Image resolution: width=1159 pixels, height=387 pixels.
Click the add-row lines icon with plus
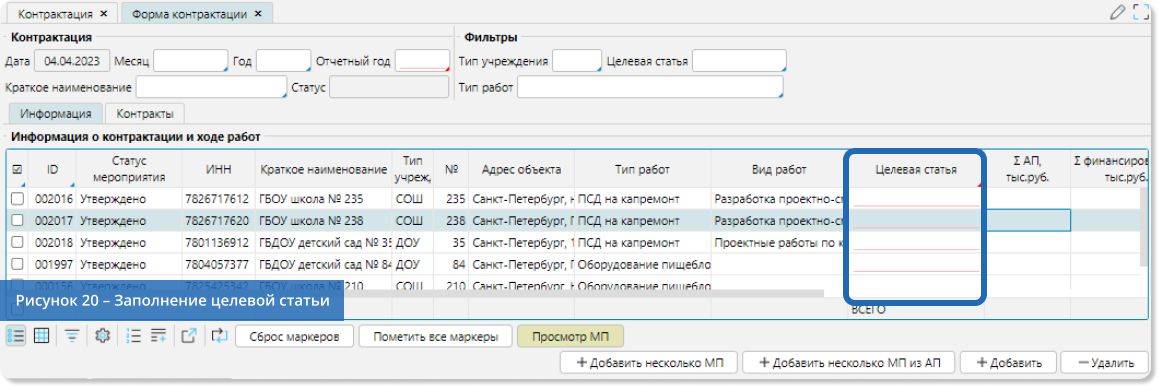[x=158, y=336]
